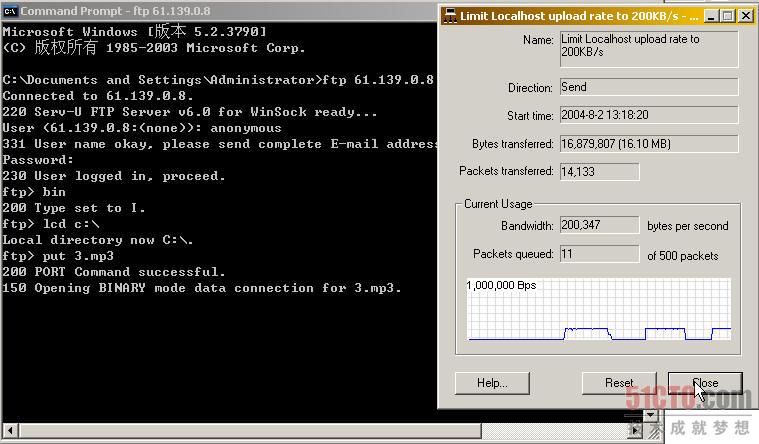Click the line 'ftp> lcd c:\'
Viewport: 759px width, 444px height.
coord(51,224)
